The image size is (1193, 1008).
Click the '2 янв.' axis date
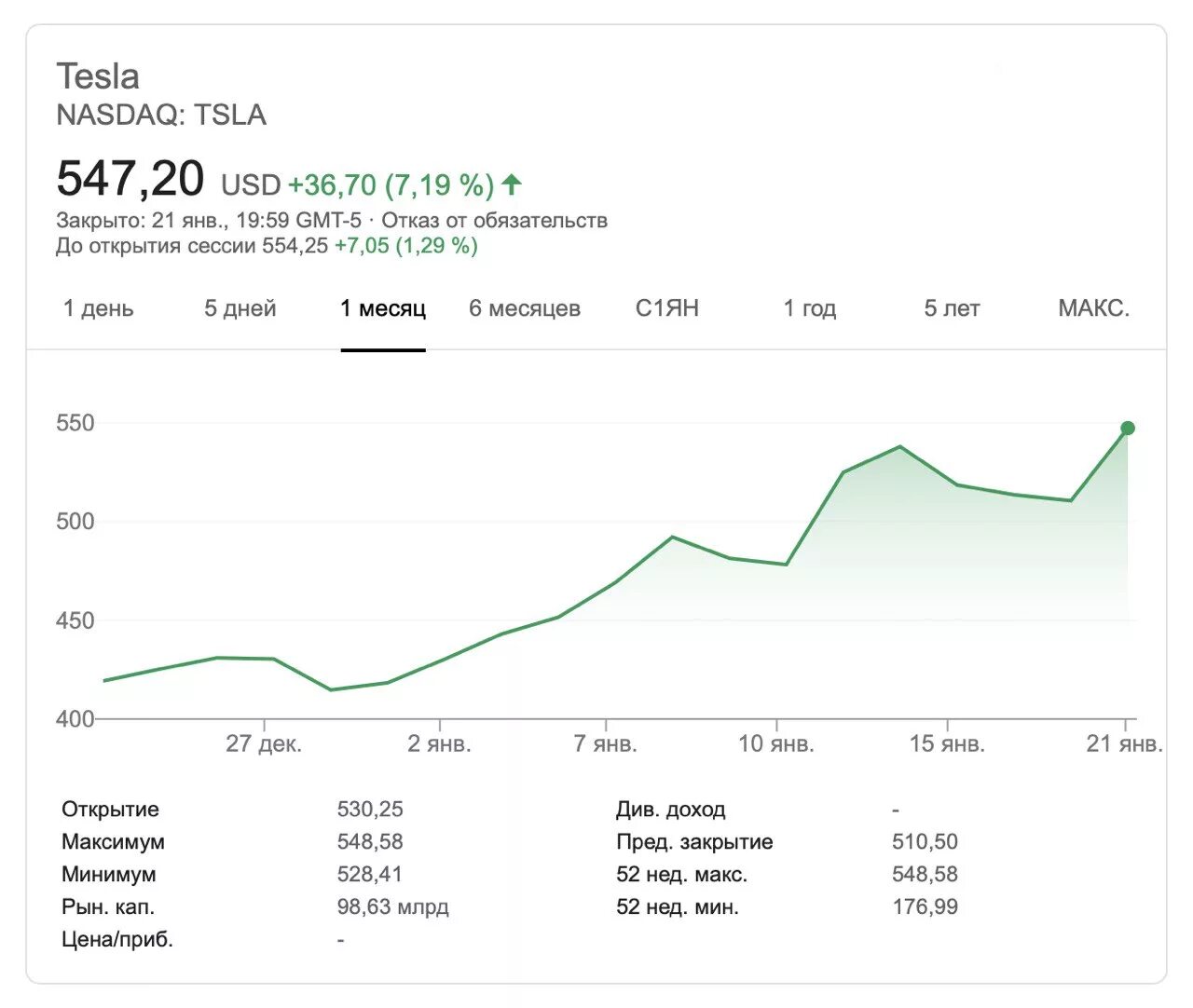(439, 743)
